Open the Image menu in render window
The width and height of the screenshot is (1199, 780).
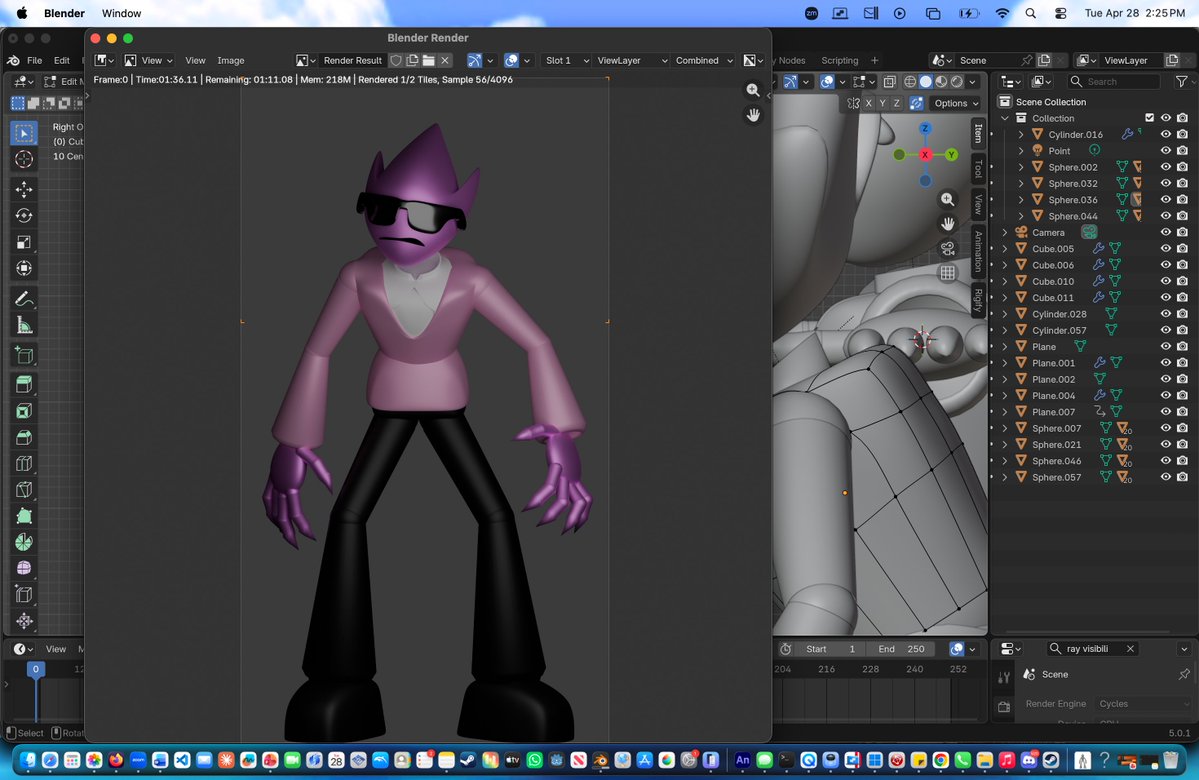point(230,60)
